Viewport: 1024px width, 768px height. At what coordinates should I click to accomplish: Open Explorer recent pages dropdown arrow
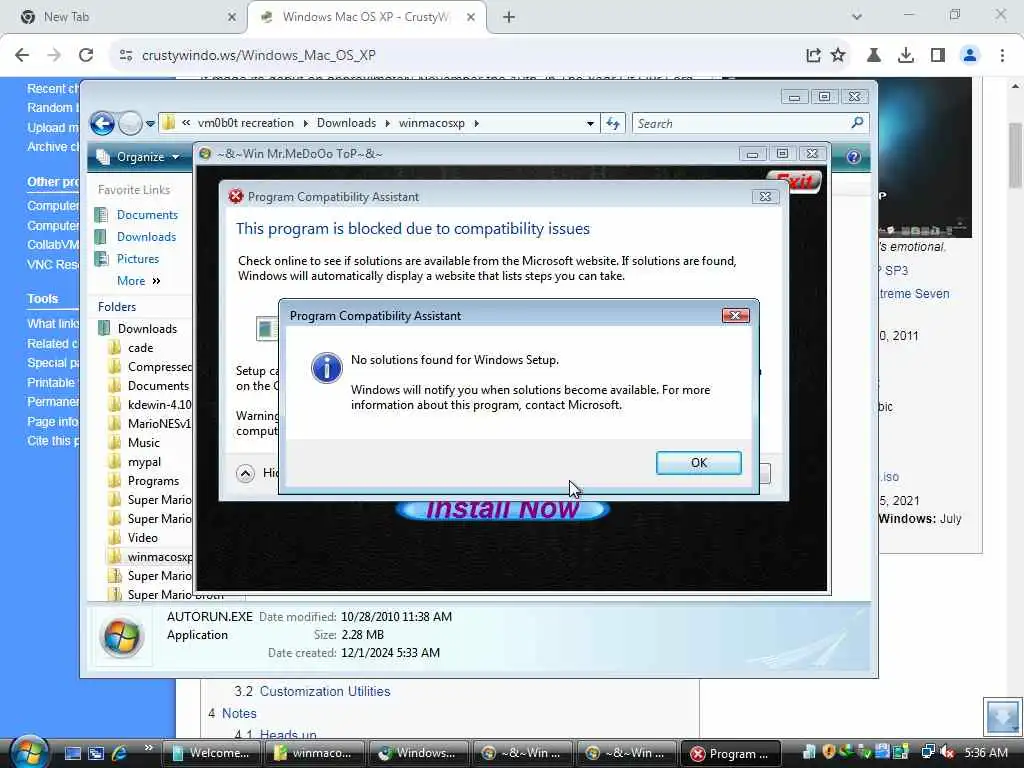coord(150,123)
